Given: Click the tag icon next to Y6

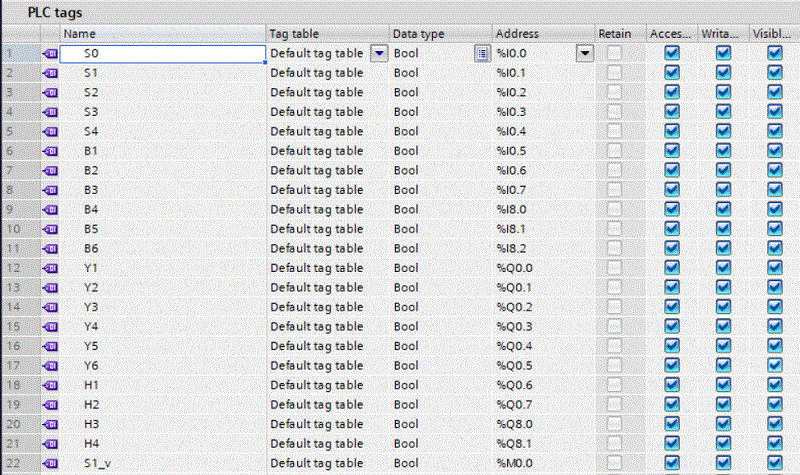Looking at the screenshot, I should point(50,365).
